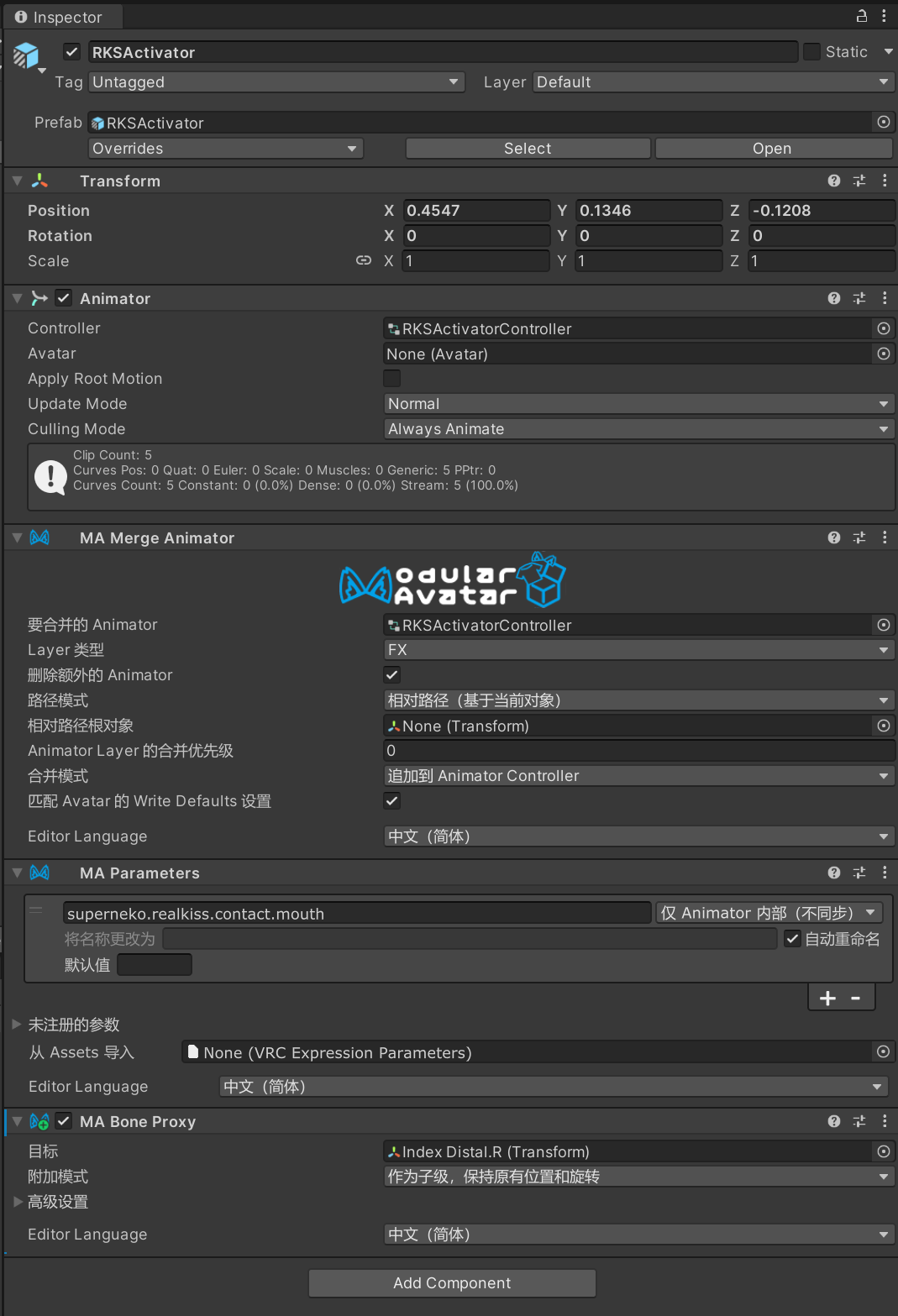Screen dimensions: 898x1316
Task: Open MA Merge Animator kebab menu
Action: [885, 537]
